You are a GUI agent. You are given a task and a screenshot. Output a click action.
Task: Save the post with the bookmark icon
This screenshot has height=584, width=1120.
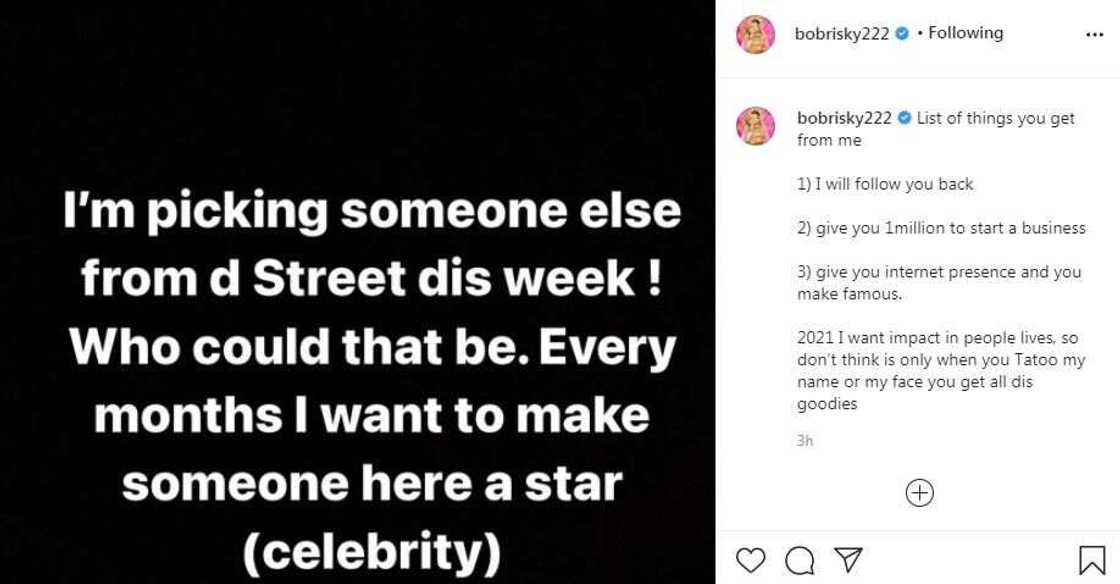1091,559
